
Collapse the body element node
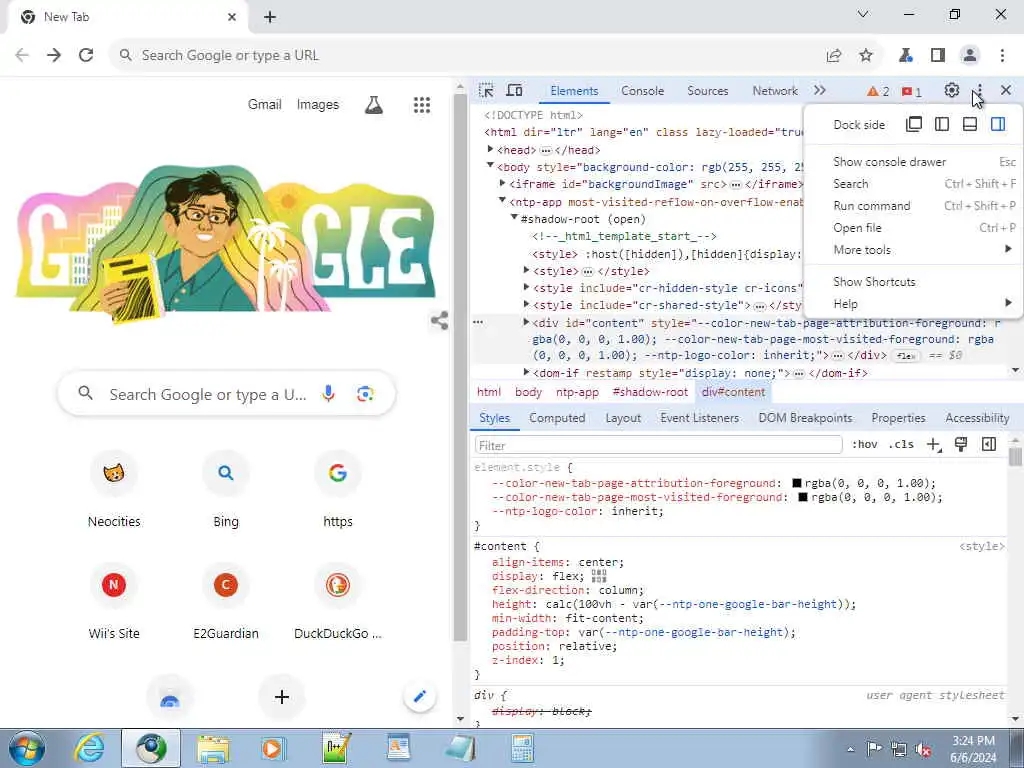click(x=490, y=166)
